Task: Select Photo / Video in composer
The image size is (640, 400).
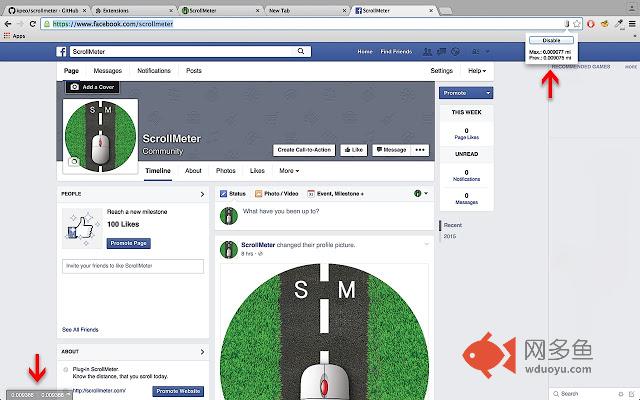Action: click(x=277, y=193)
